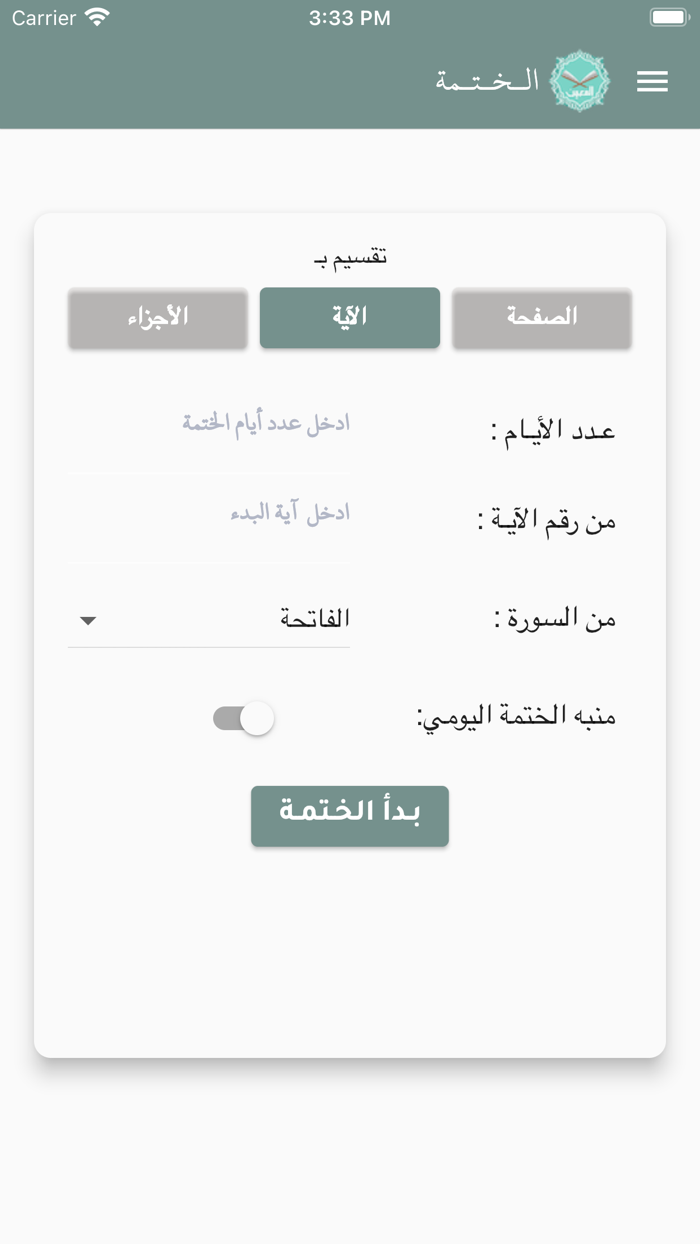Viewport: 700px width, 1244px height.
Task: Click the تقسيم بـ section heading
Action: coord(349,256)
